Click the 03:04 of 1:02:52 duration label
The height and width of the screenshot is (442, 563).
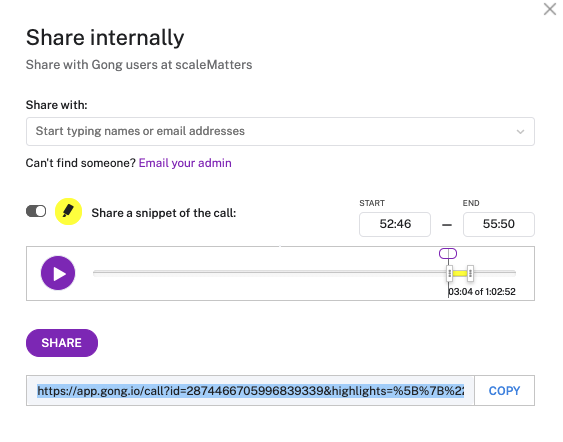[x=482, y=292]
